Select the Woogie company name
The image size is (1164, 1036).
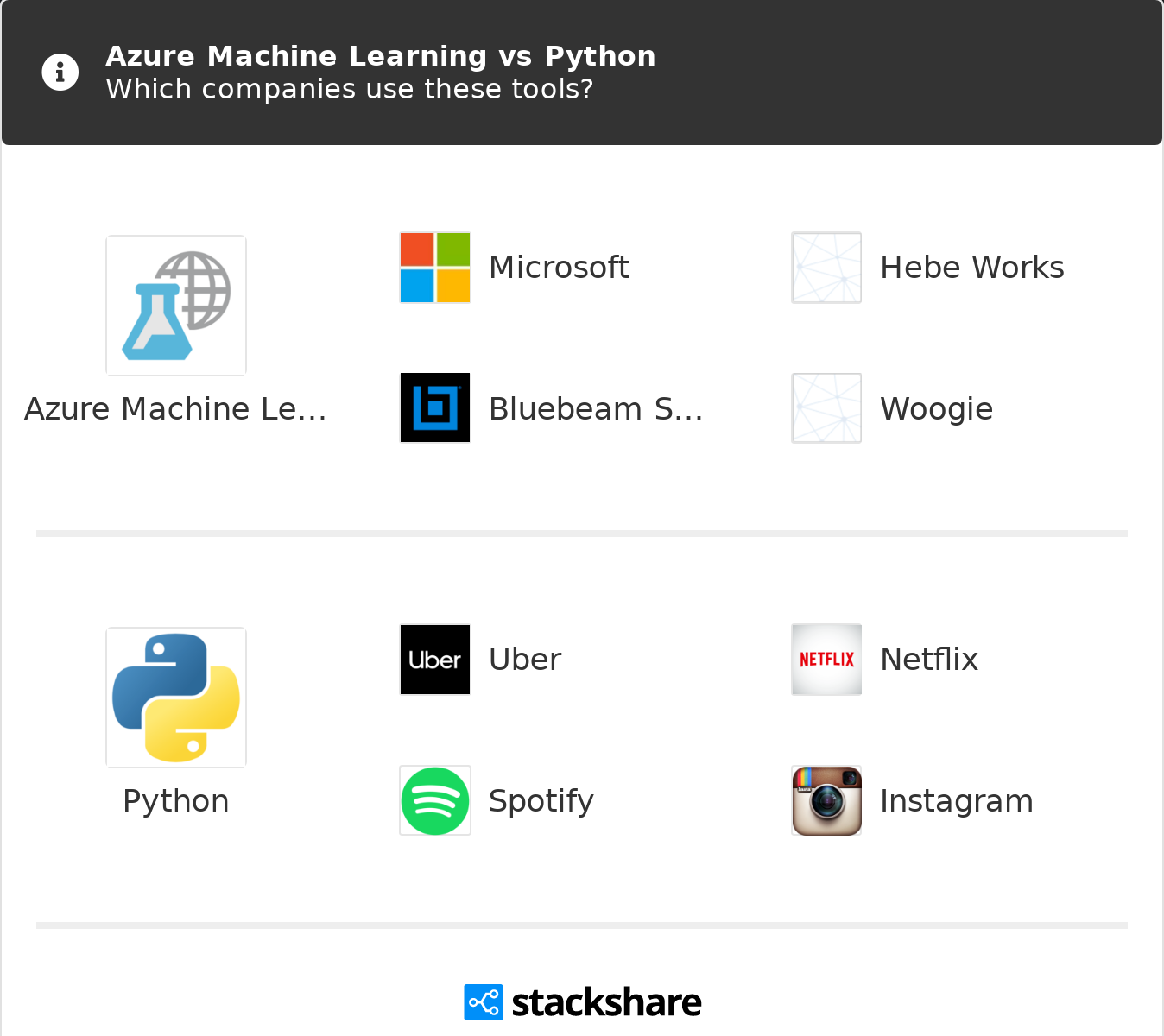(936, 408)
